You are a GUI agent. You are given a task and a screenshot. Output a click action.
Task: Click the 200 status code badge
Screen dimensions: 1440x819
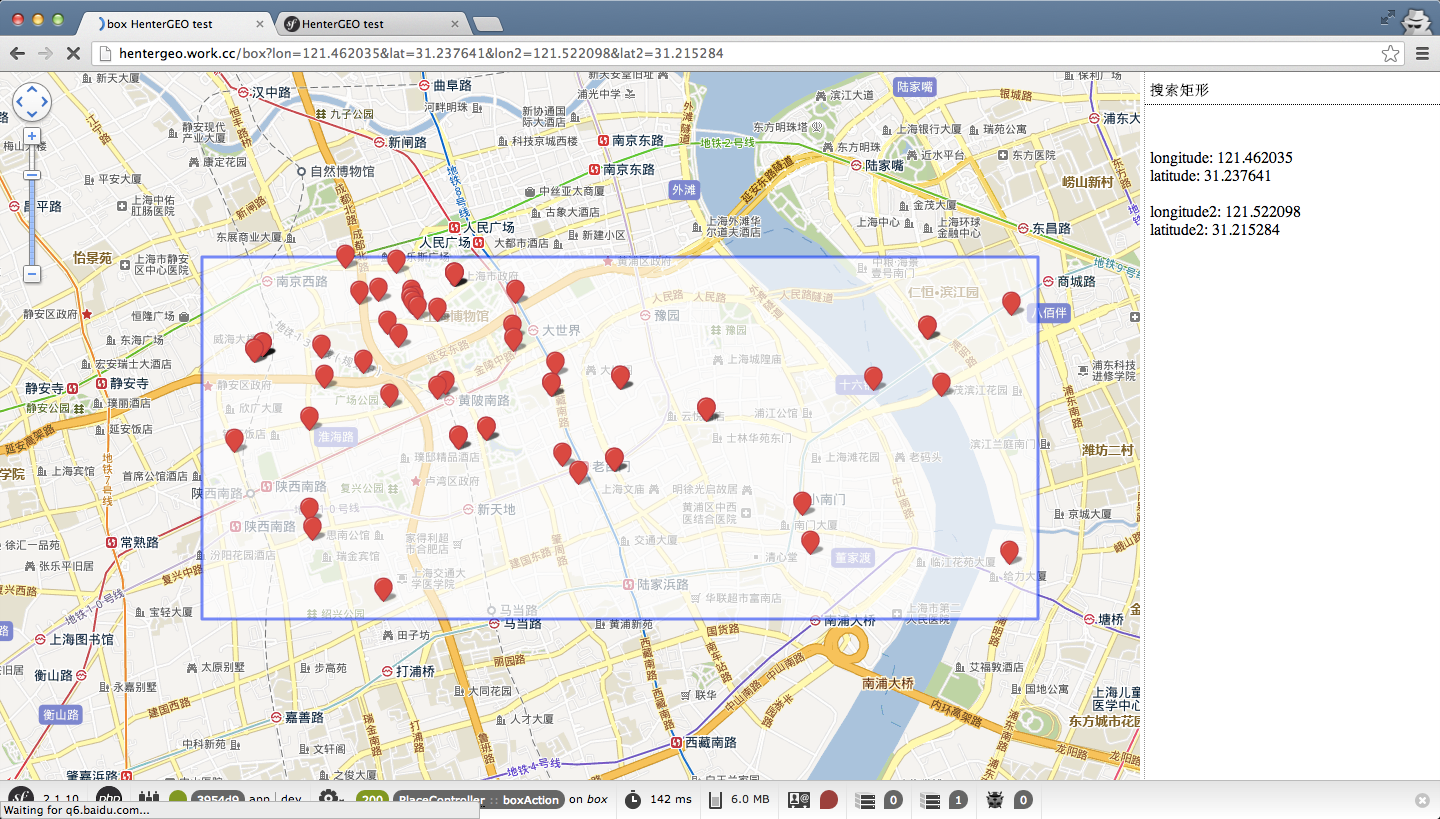pyautogui.click(x=372, y=799)
